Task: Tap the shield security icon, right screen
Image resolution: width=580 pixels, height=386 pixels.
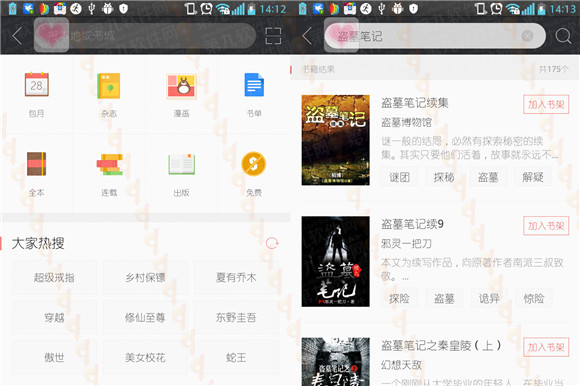Action: point(414,9)
